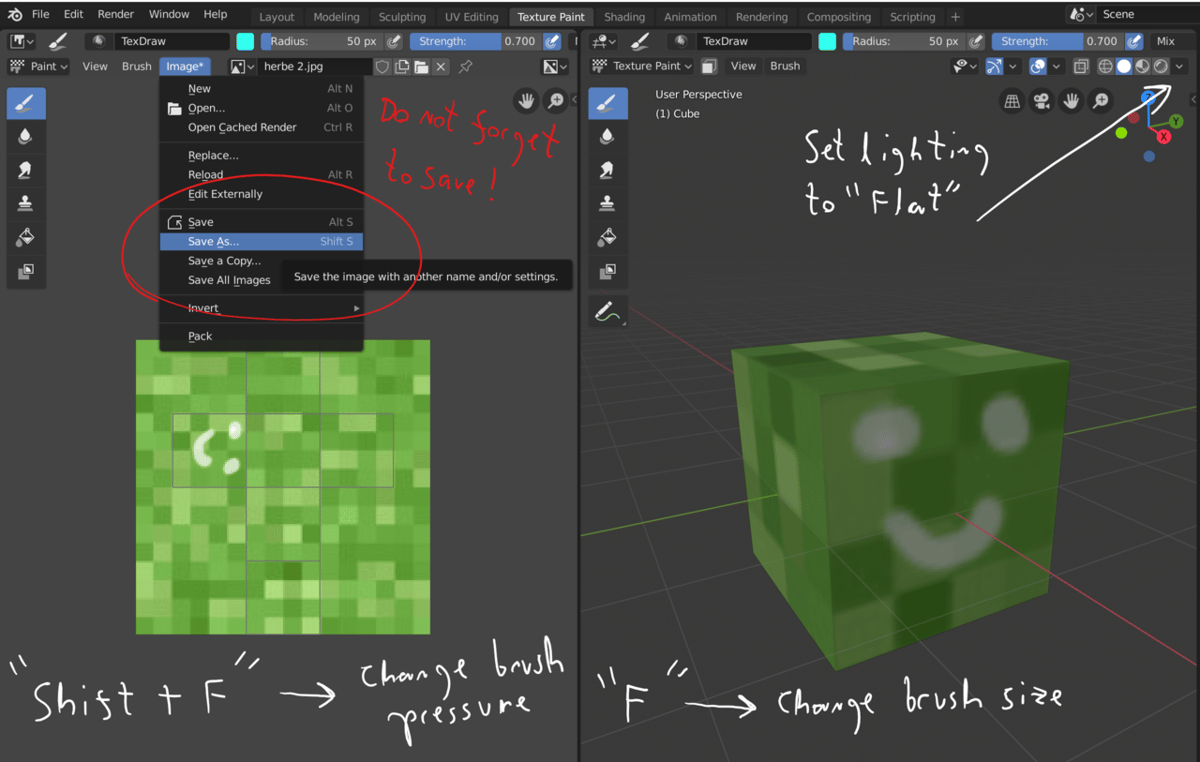This screenshot has width=1200, height=762.
Task: Enable solid shading mode
Action: pyautogui.click(x=1124, y=66)
